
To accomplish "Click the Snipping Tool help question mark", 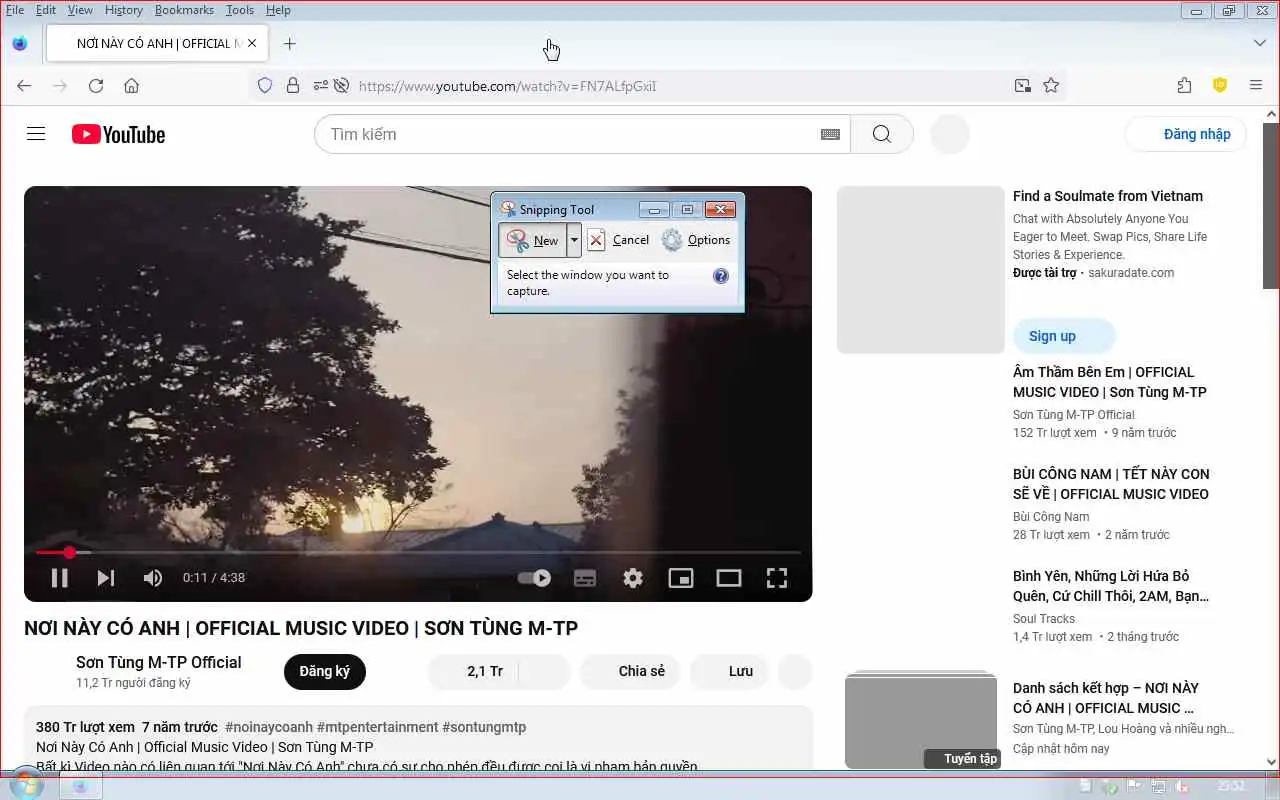I will tap(721, 276).
